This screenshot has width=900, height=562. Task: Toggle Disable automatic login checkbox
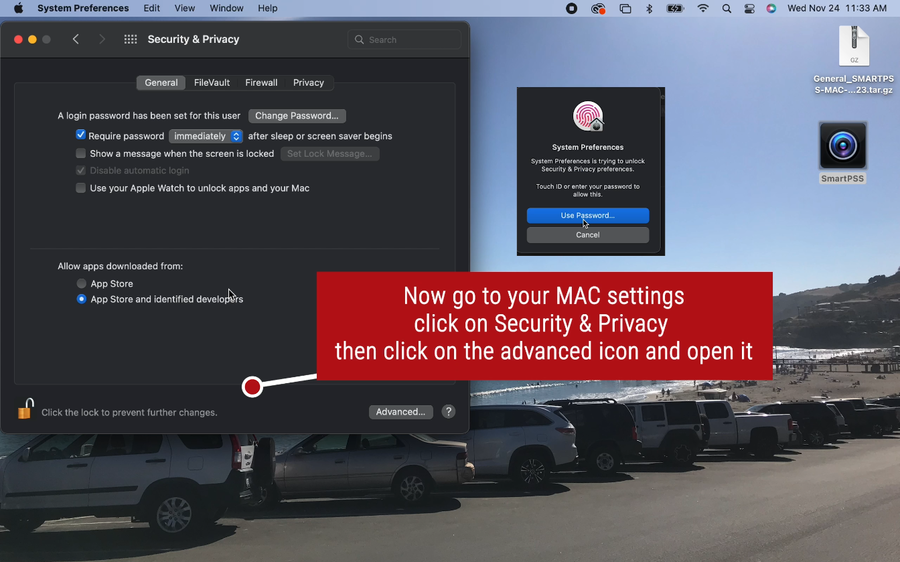pos(80,170)
